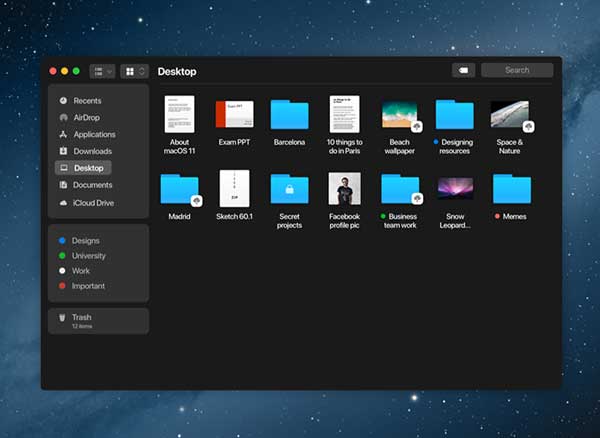Open the Designing resources folder
Image resolution: width=600 pixels, height=438 pixels.
click(x=455, y=114)
